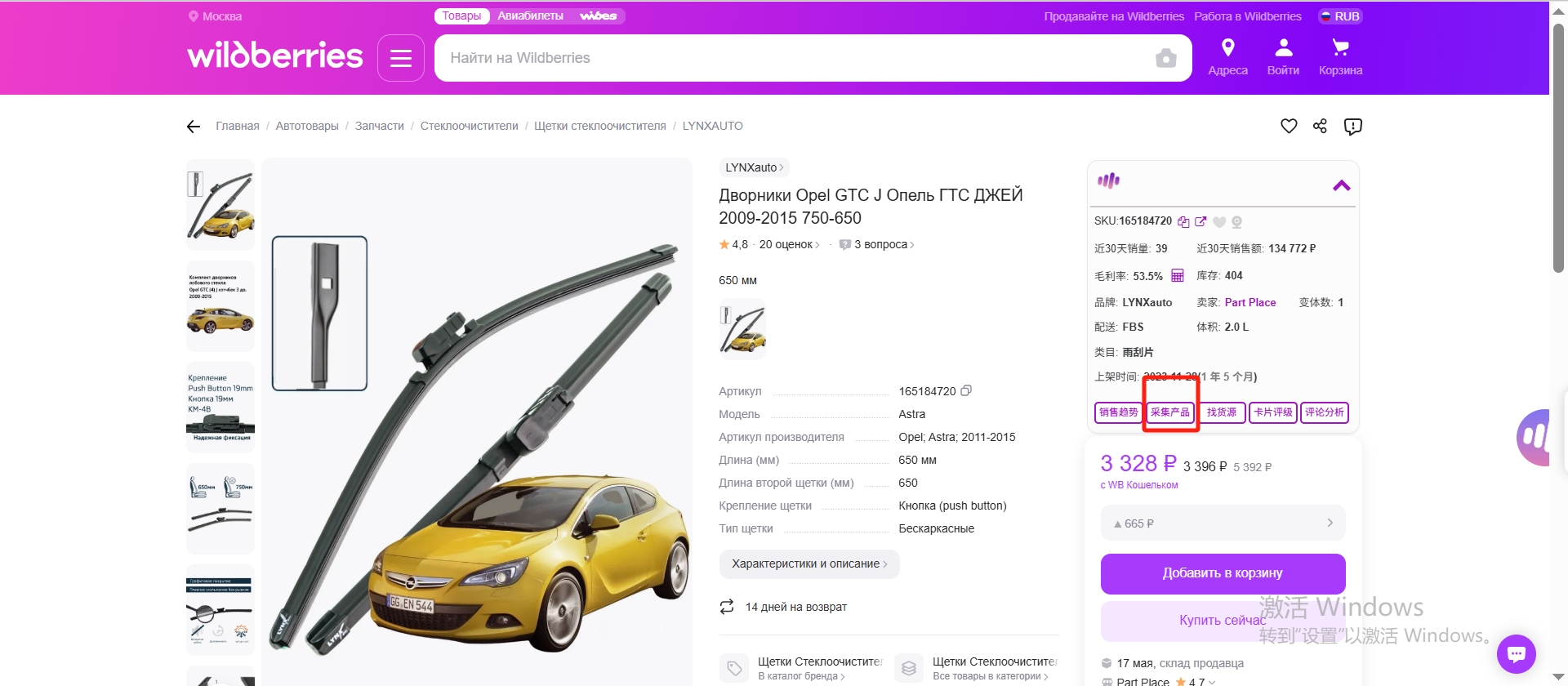Click Добавить в корзину button
Screen dimensions: 1568x686
pos(1223,573)
